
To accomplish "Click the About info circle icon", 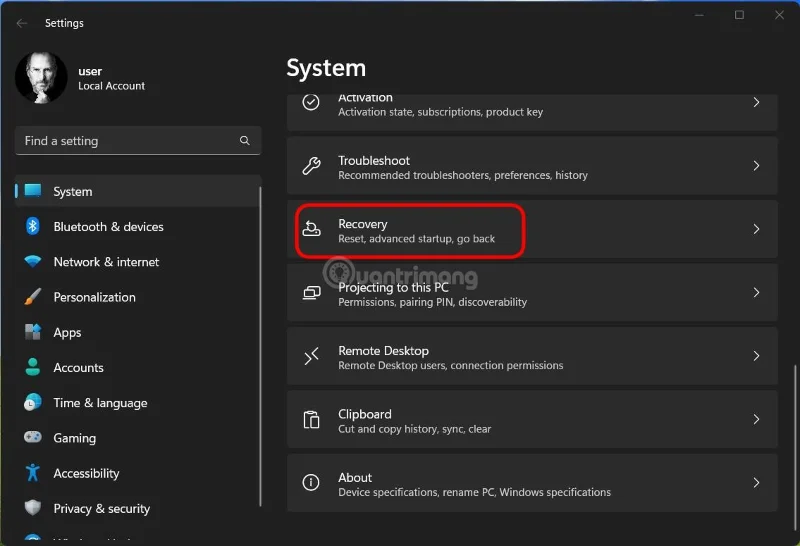I will click(x=311, y=482).
